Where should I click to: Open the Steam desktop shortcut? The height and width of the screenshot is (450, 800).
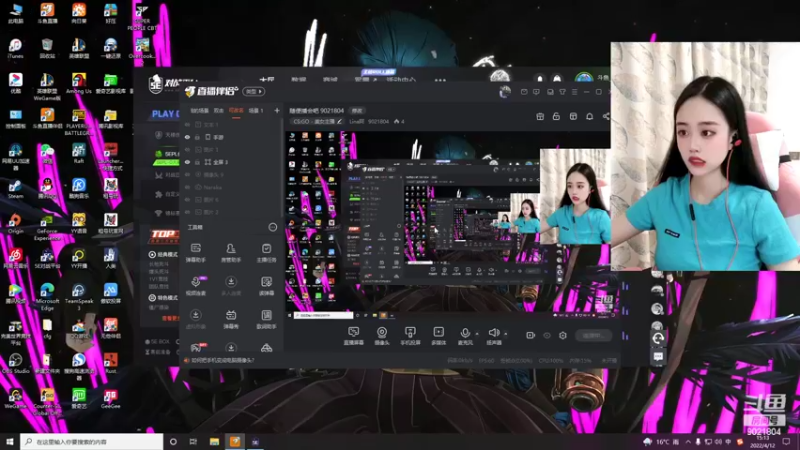coord(15,188)
